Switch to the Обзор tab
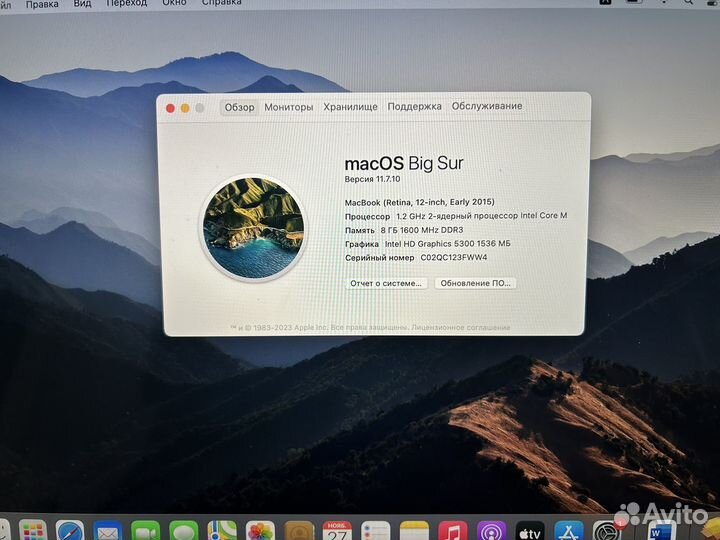This screenshot has width=720, height=540. (239, 107)
